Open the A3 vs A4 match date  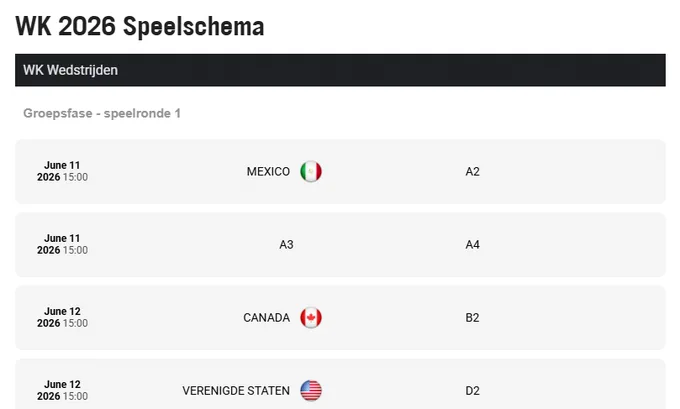pyautogui.click(x=62, y=244)
